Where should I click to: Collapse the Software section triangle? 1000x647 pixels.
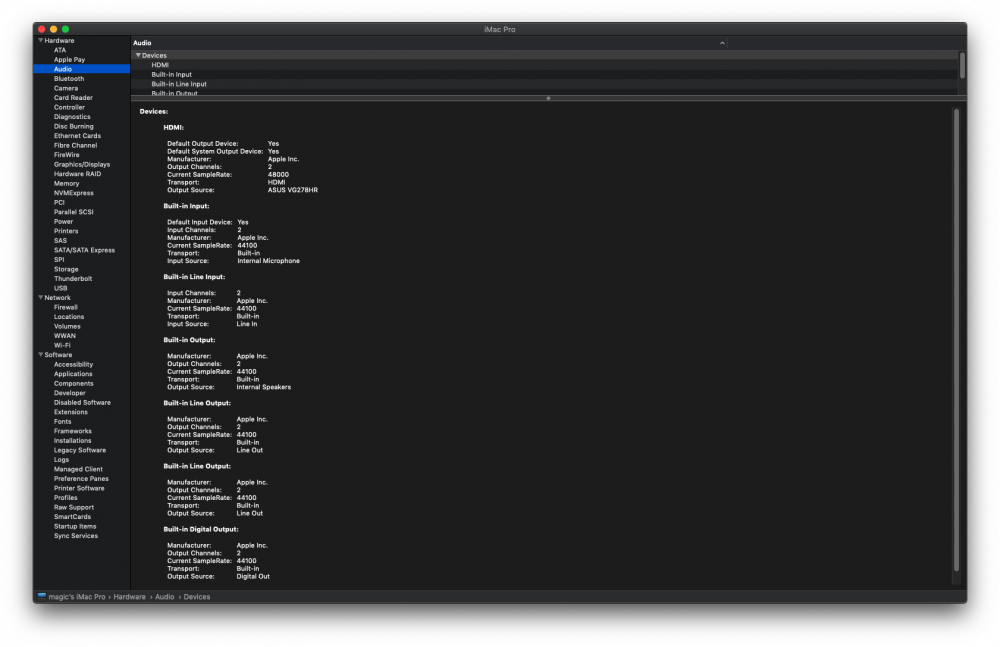click(41, 355)
